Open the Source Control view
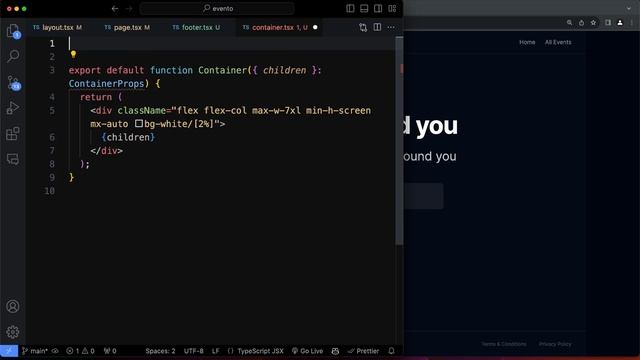Viewport: 640px width, 360px height. click(13, 82)
